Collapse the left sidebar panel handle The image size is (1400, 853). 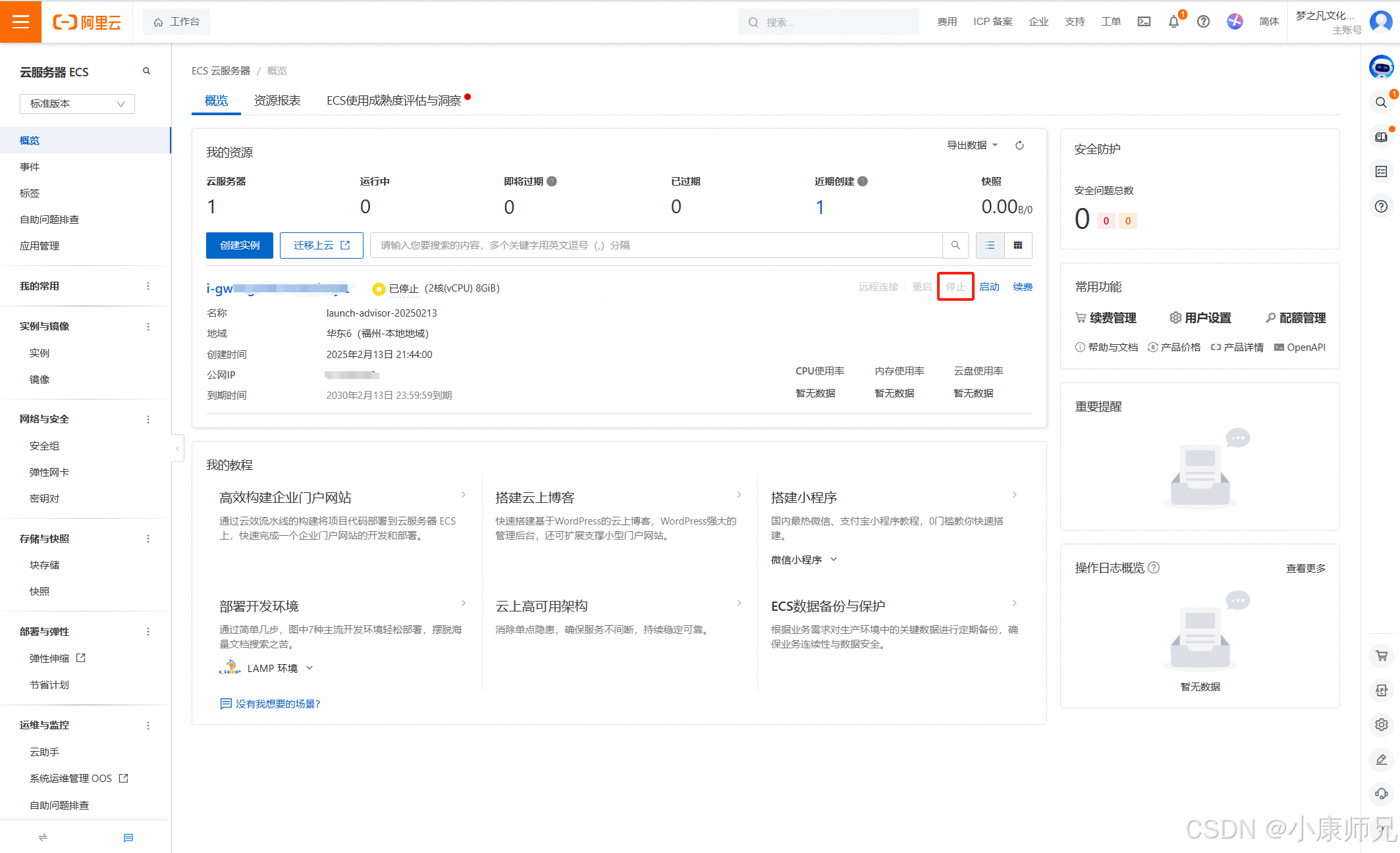pyautogui.click(x=177, y=448)
